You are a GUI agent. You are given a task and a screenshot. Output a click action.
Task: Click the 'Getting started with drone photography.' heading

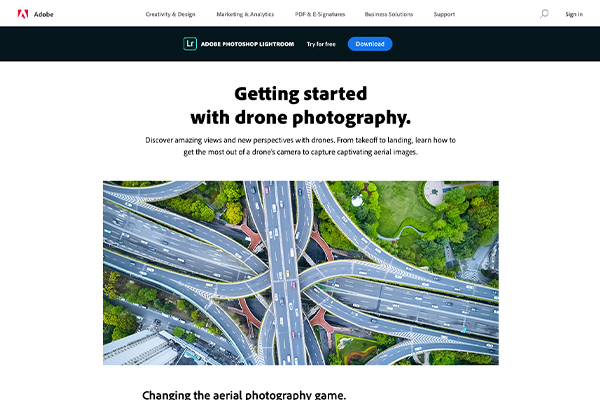point(301,106)
